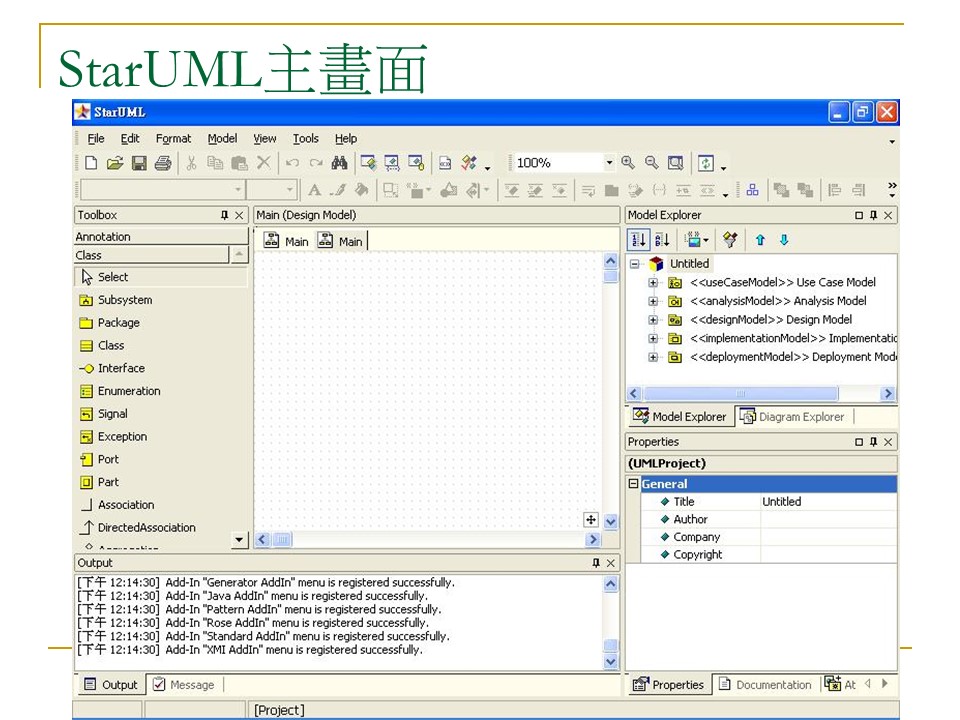Click Model Explorer horizontal scrollbar thumb
The width and height of the screenshot is (960, 720).
[741, 394]
